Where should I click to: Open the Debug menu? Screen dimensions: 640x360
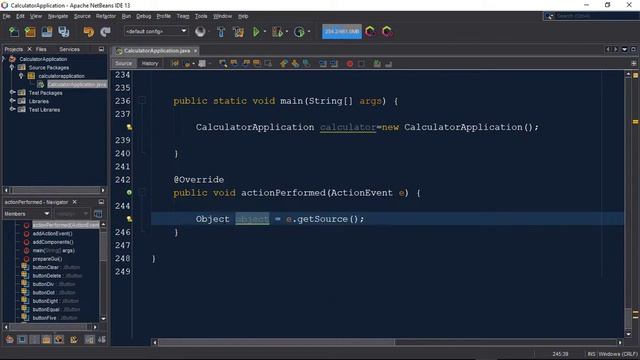tap(143, 16)
